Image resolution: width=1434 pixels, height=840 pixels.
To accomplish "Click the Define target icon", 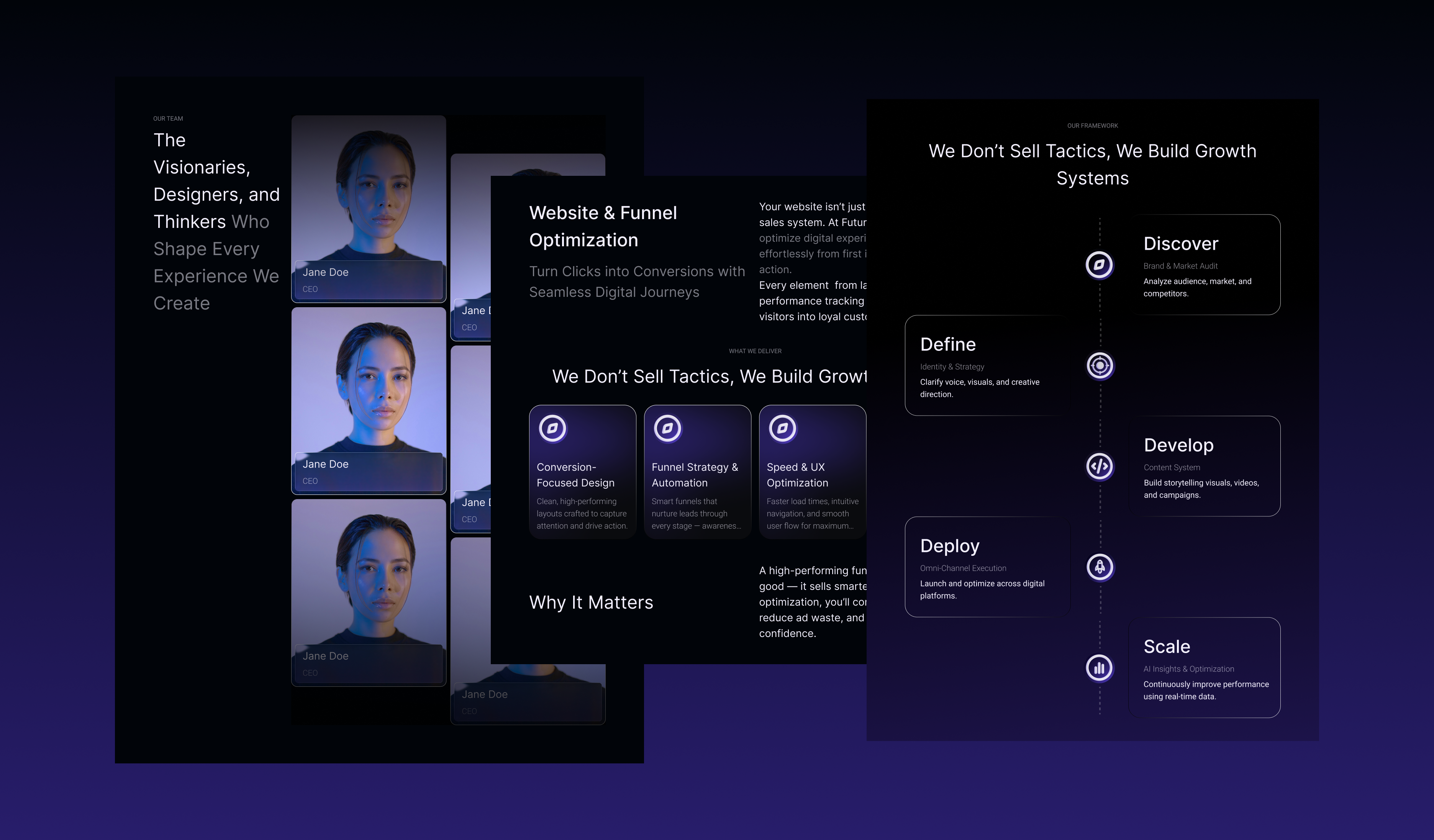I will 1100,366.
